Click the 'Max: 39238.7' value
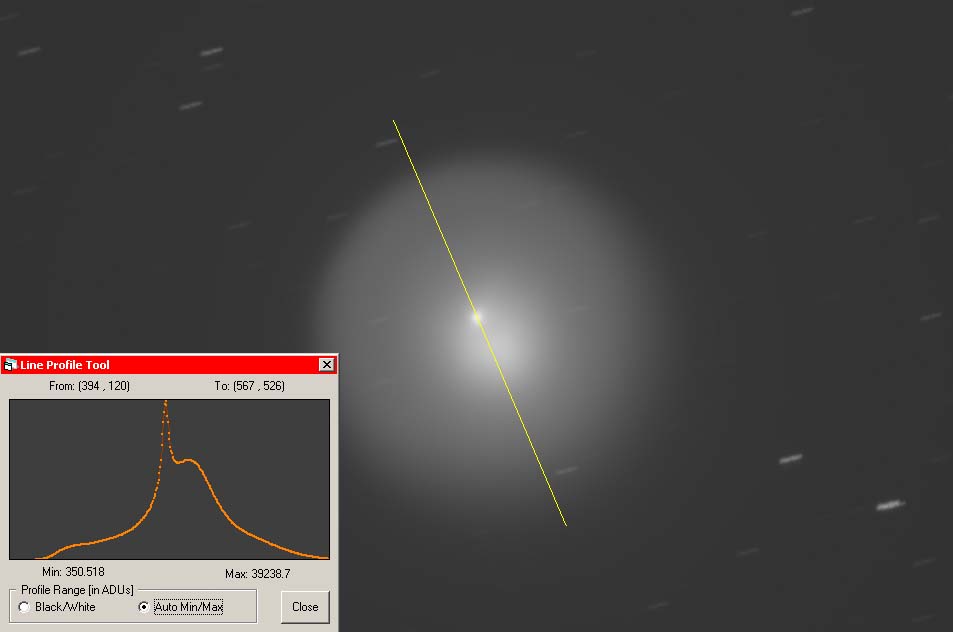The image size is (953, 632). click(258, 574)
